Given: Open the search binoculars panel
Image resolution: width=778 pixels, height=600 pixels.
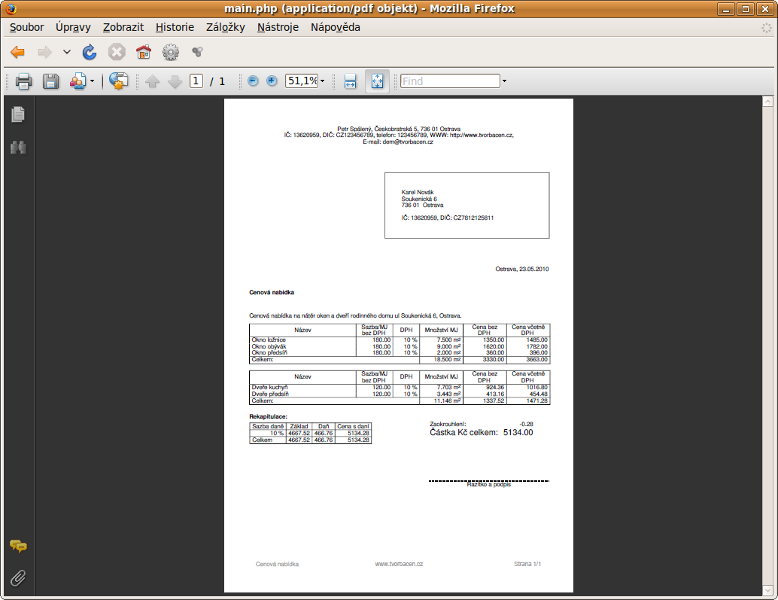Looking at the screenshot, I should point(18,147).
